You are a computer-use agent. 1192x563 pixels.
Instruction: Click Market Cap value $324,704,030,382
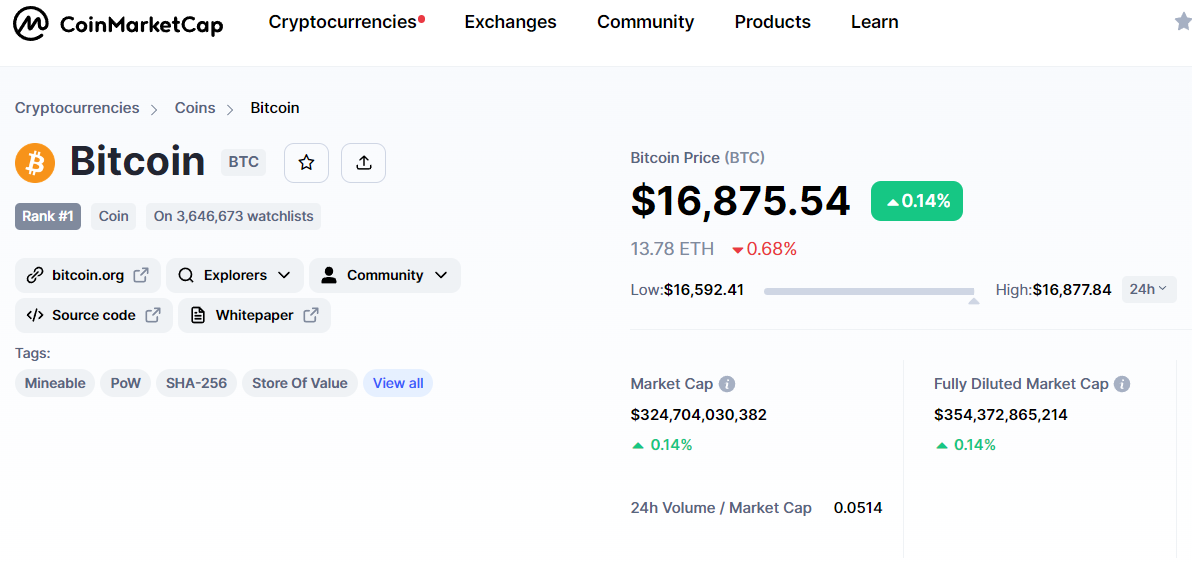tap(699, 415)
